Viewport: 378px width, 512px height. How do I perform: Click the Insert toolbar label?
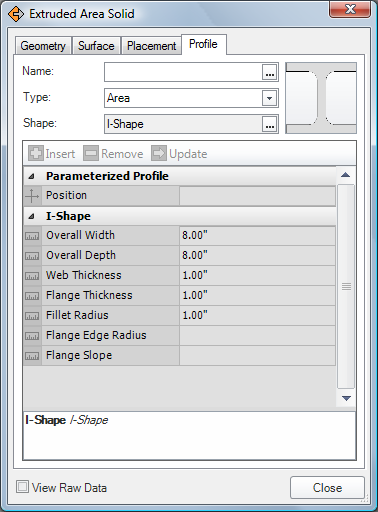tap(60, 154)
